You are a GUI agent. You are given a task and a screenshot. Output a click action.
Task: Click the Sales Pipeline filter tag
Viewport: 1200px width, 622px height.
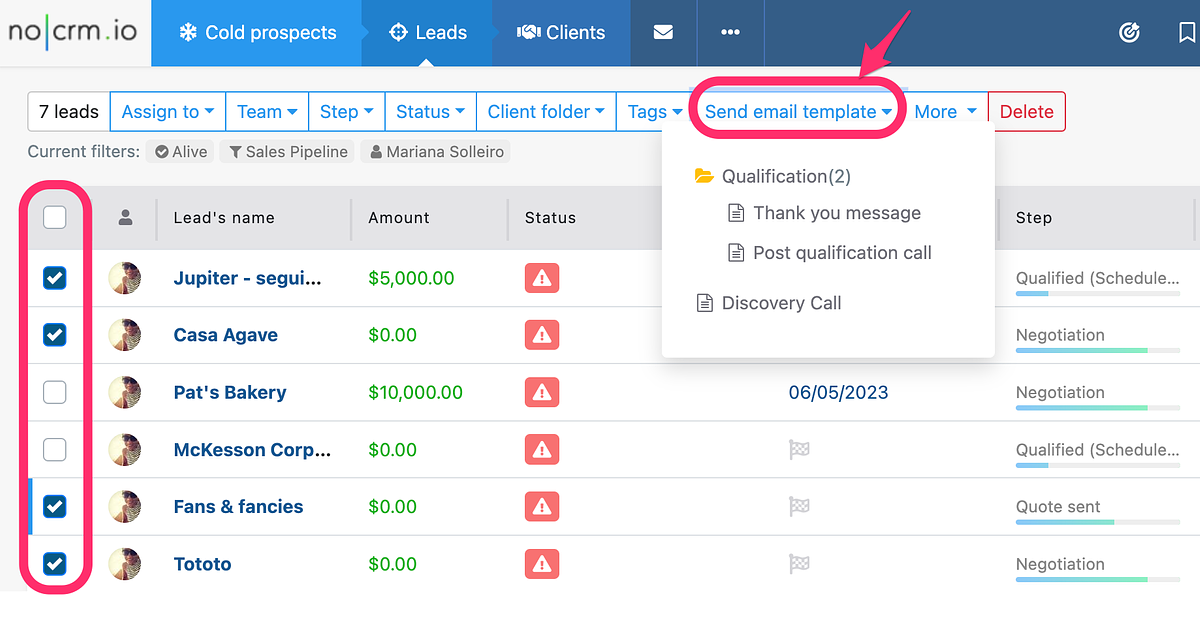pos(288,152)
